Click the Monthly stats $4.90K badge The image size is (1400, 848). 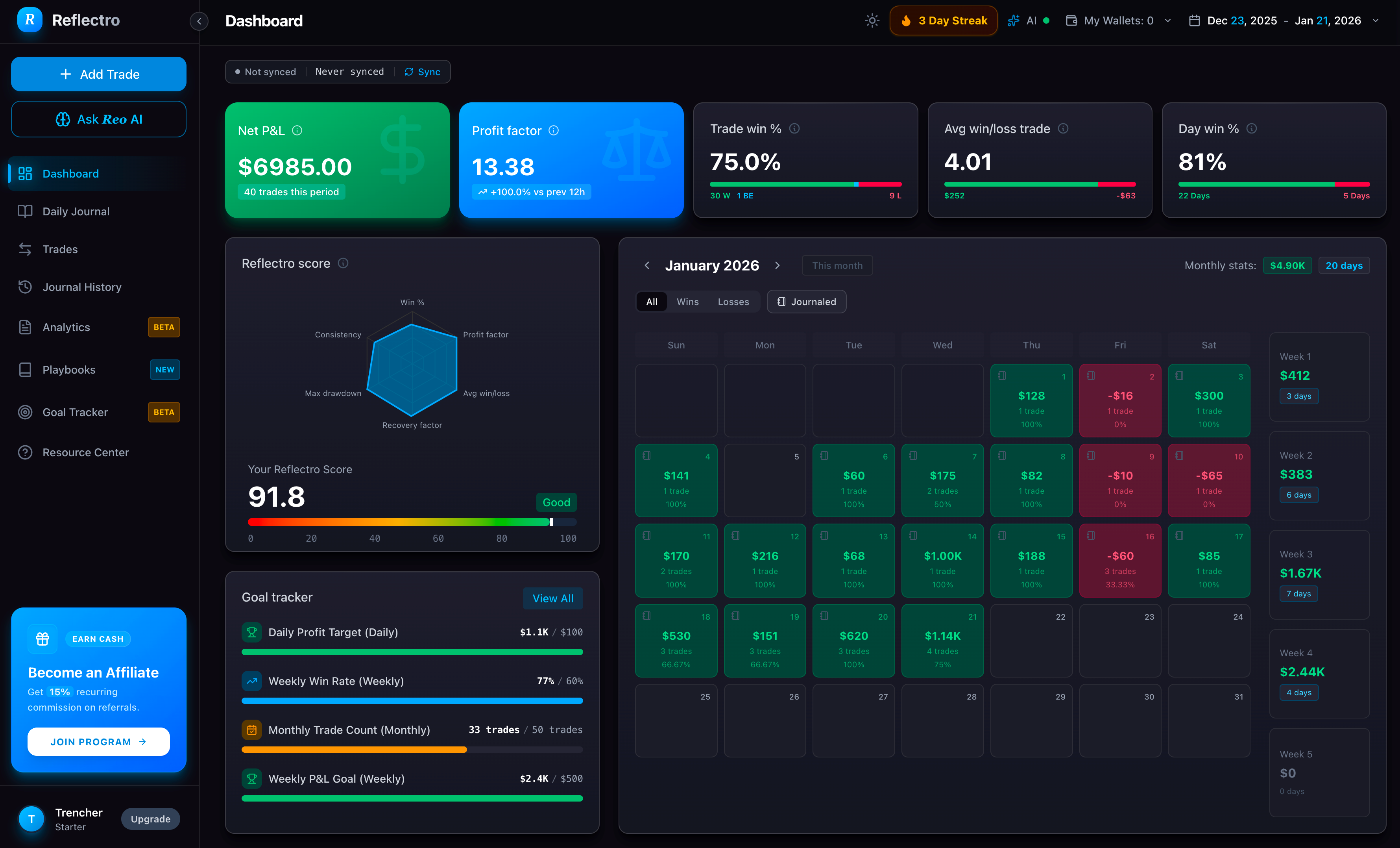[x=1287, y=265]
